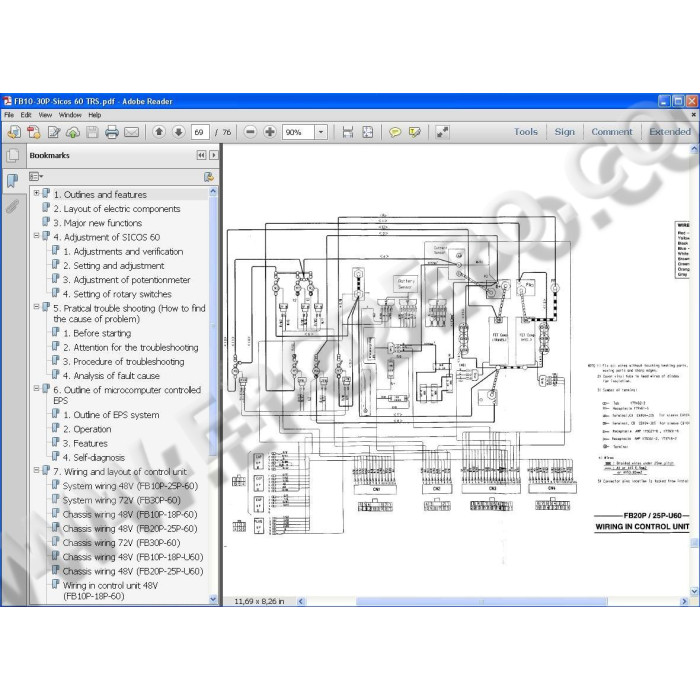Open the Window menu
This screenshot has width=700, height=700.
(x=70, y=115)
